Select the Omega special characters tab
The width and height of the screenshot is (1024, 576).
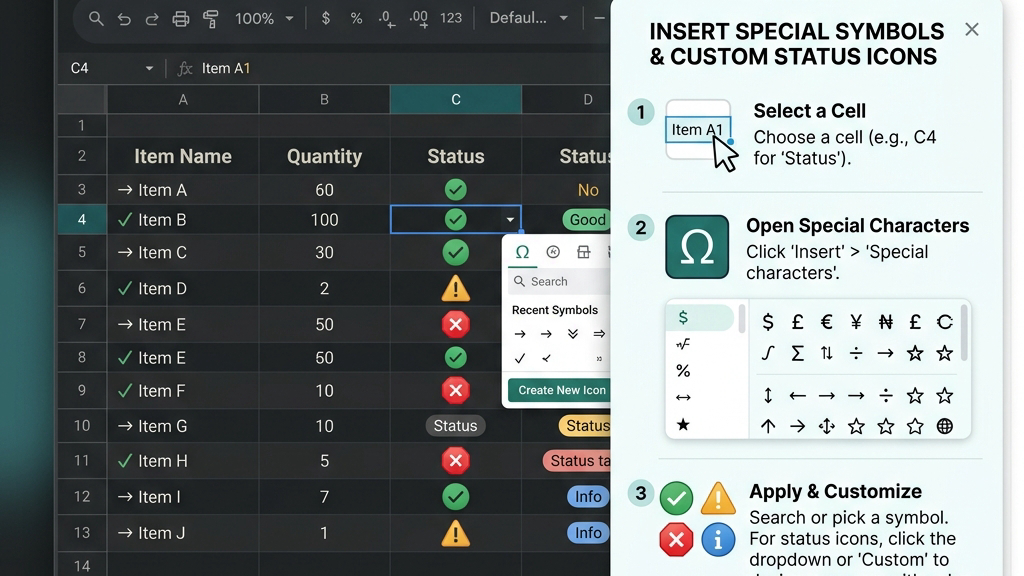point(522,252)
